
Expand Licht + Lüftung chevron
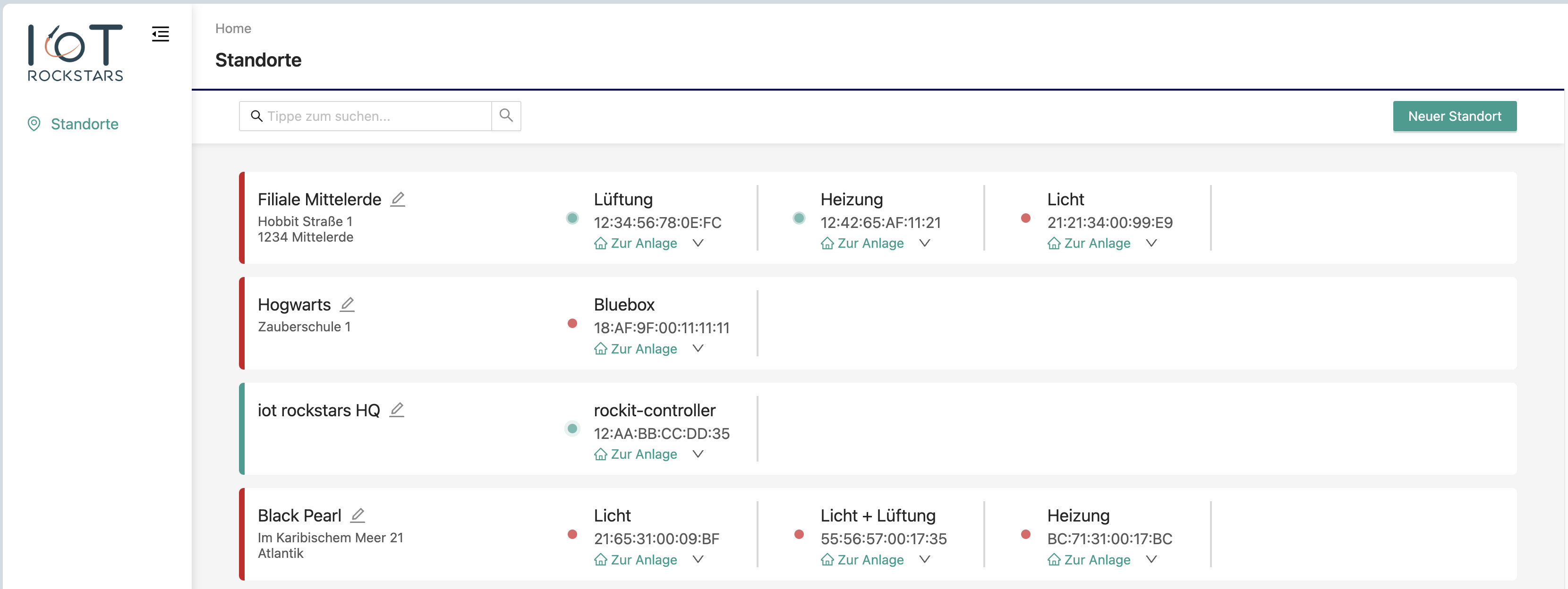pos(925,559)
